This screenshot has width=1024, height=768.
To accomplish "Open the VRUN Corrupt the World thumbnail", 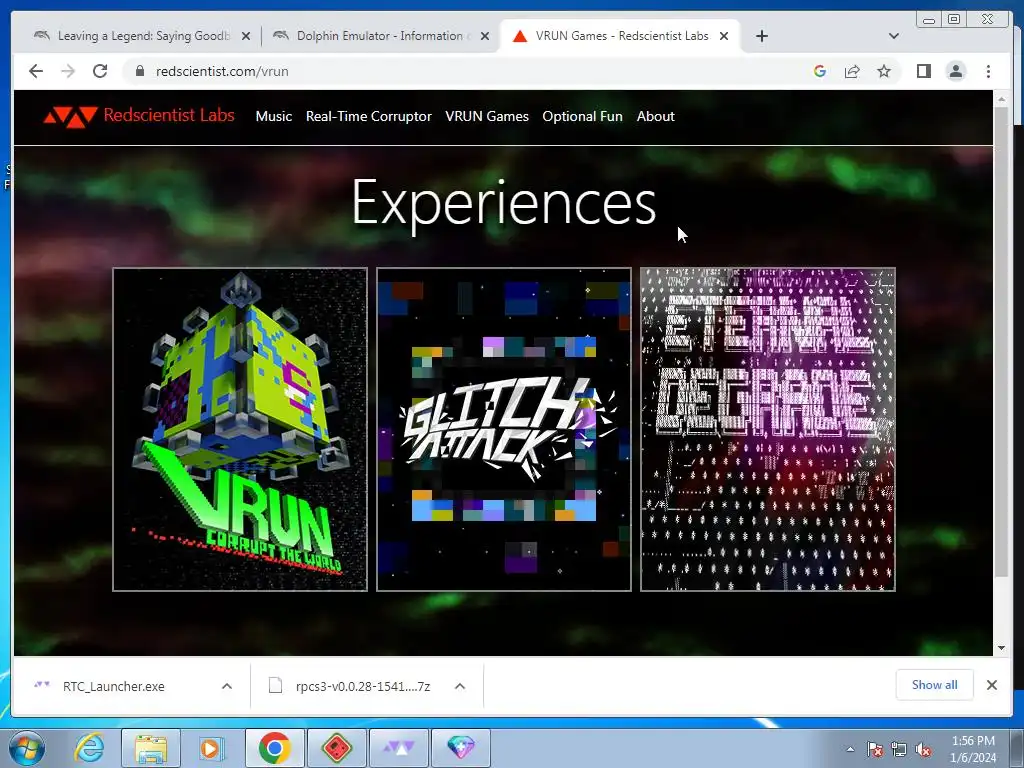I will [240, 429].
